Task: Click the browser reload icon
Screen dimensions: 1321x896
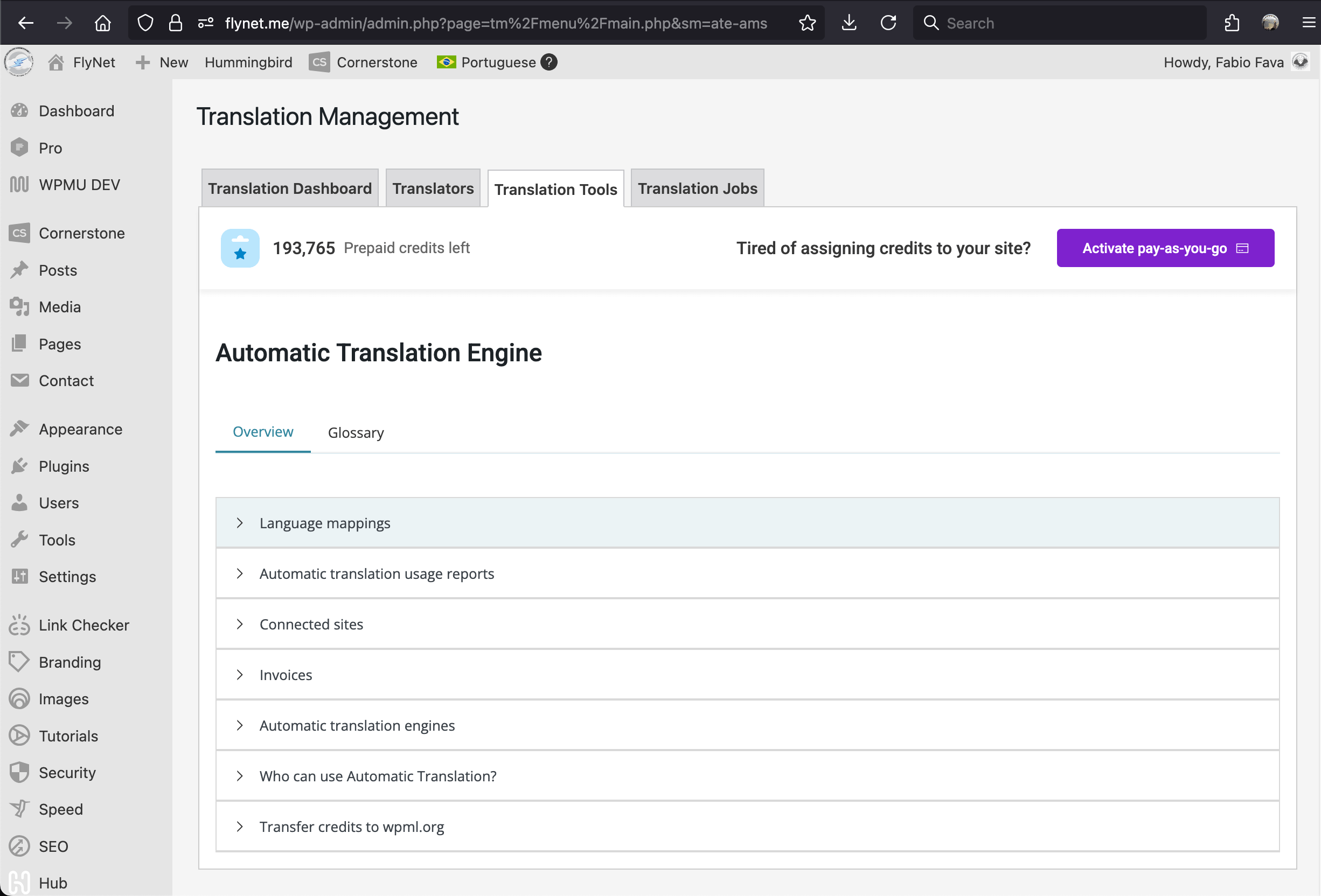Action: (x=888, y=23)
